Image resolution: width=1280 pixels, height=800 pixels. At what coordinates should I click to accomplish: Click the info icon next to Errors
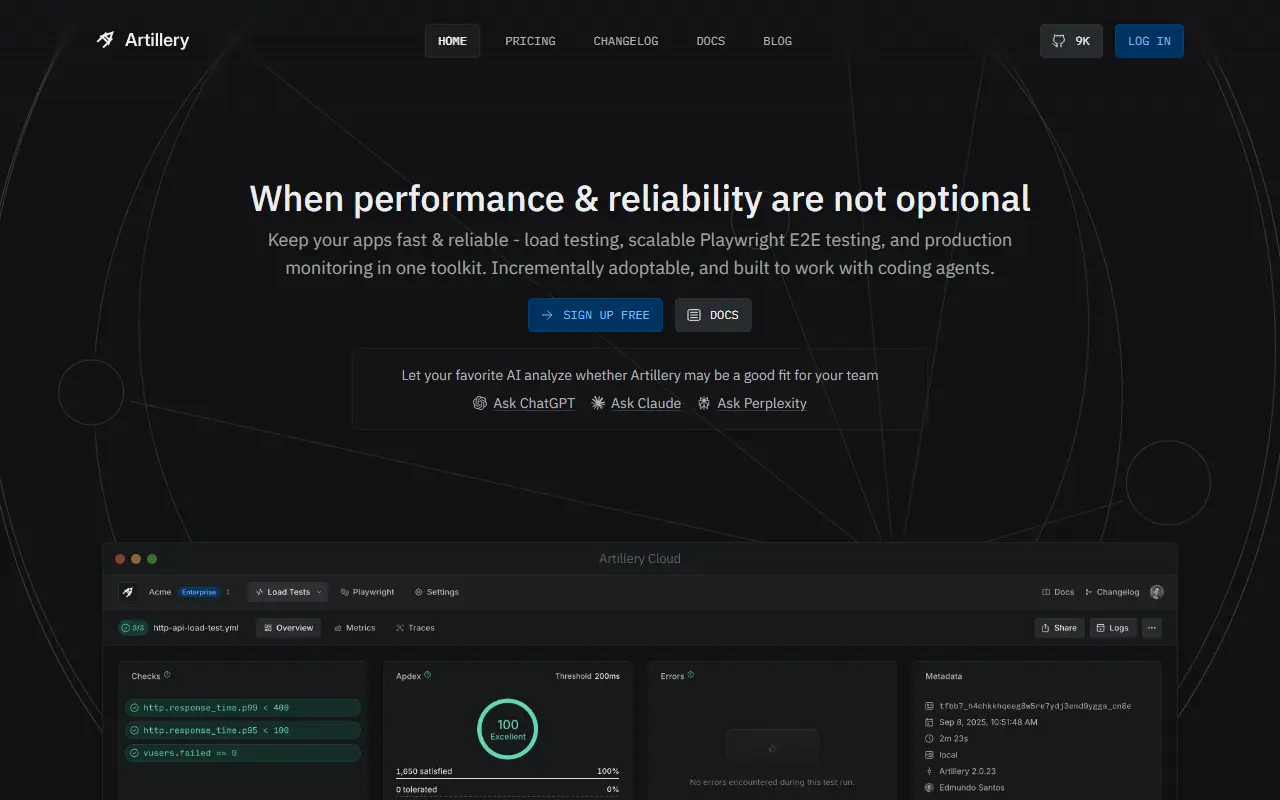pos(691,675)
